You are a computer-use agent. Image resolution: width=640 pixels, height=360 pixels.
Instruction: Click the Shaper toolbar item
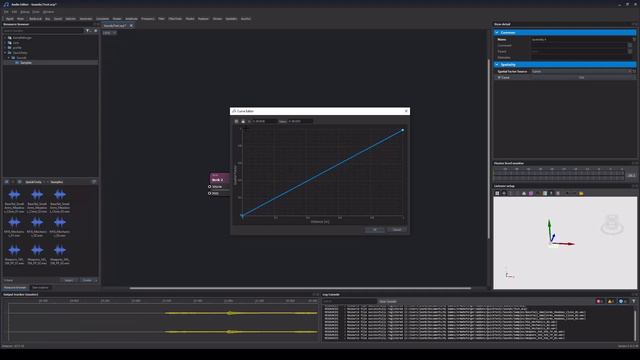(x=117, y=19)
